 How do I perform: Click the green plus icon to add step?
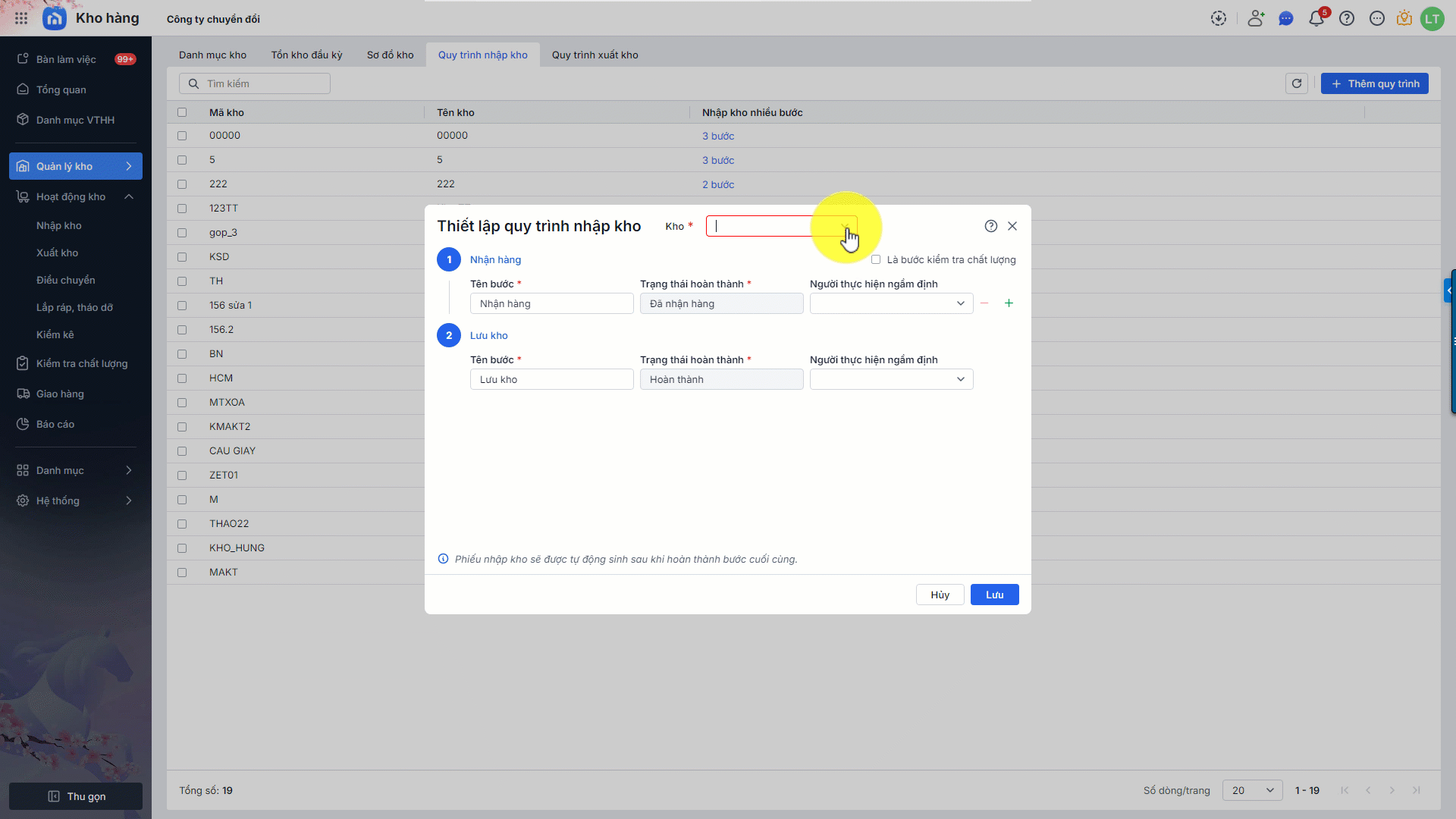point(1009,303)
